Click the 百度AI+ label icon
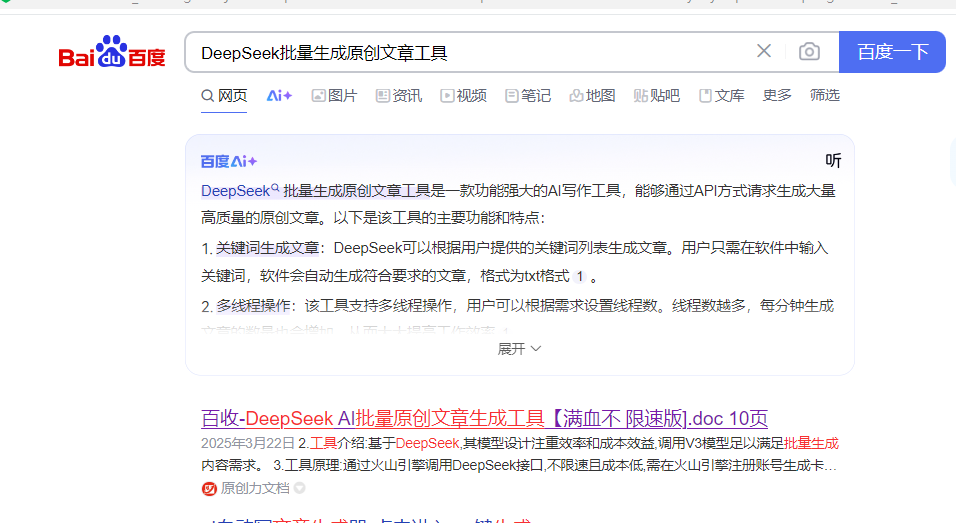The width and height of the screenshot is (956, 523). tap(229, 162)
